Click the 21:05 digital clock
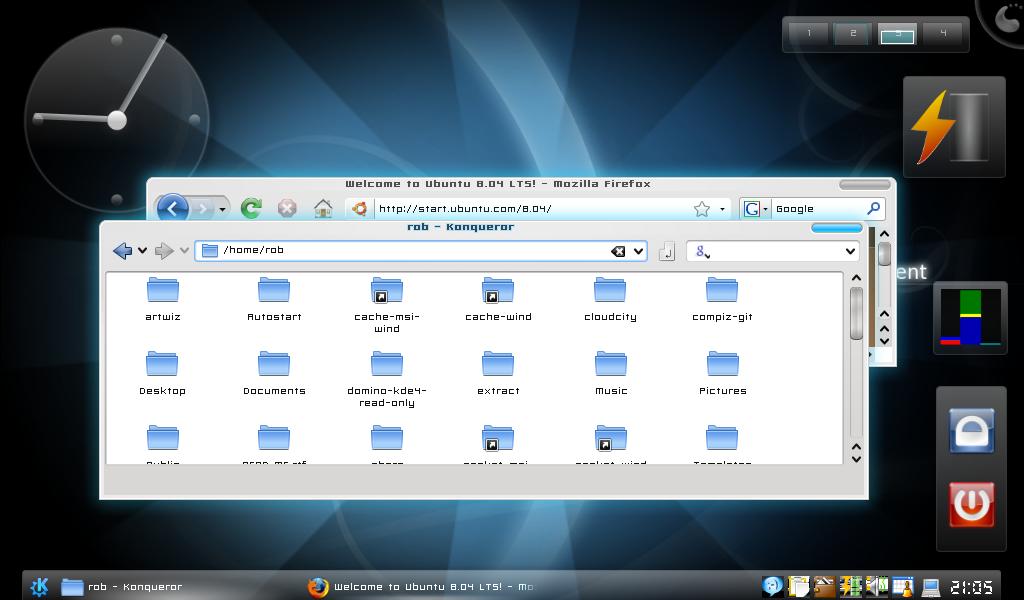Screen dimensions: 1024x600 [970, 587]
